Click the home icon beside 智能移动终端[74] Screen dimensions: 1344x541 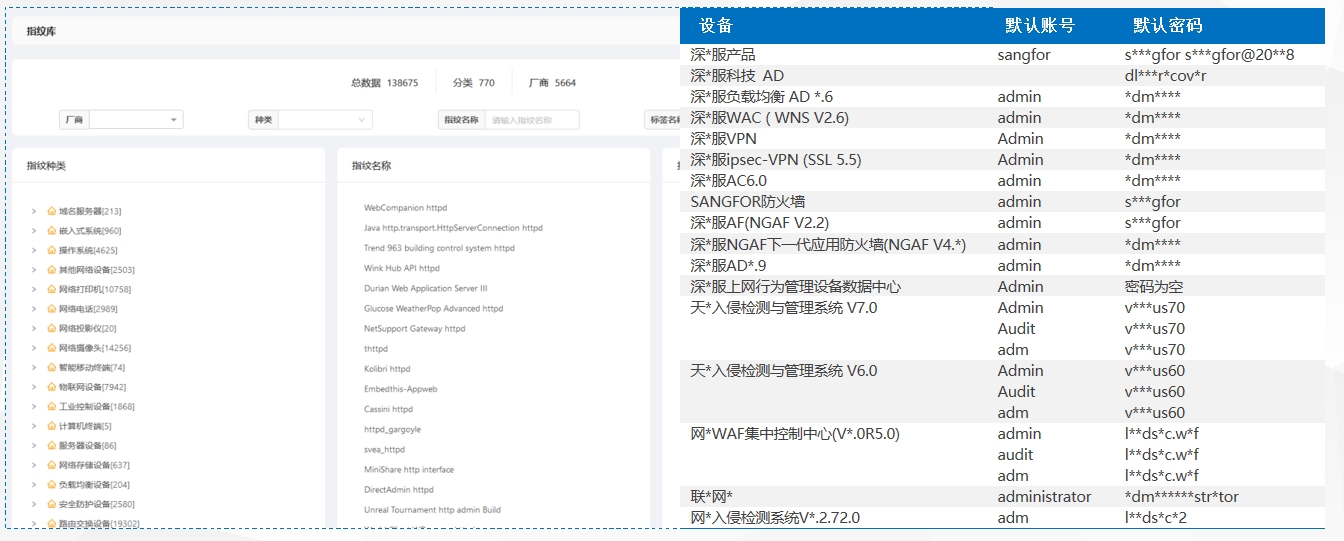(52, 367)
